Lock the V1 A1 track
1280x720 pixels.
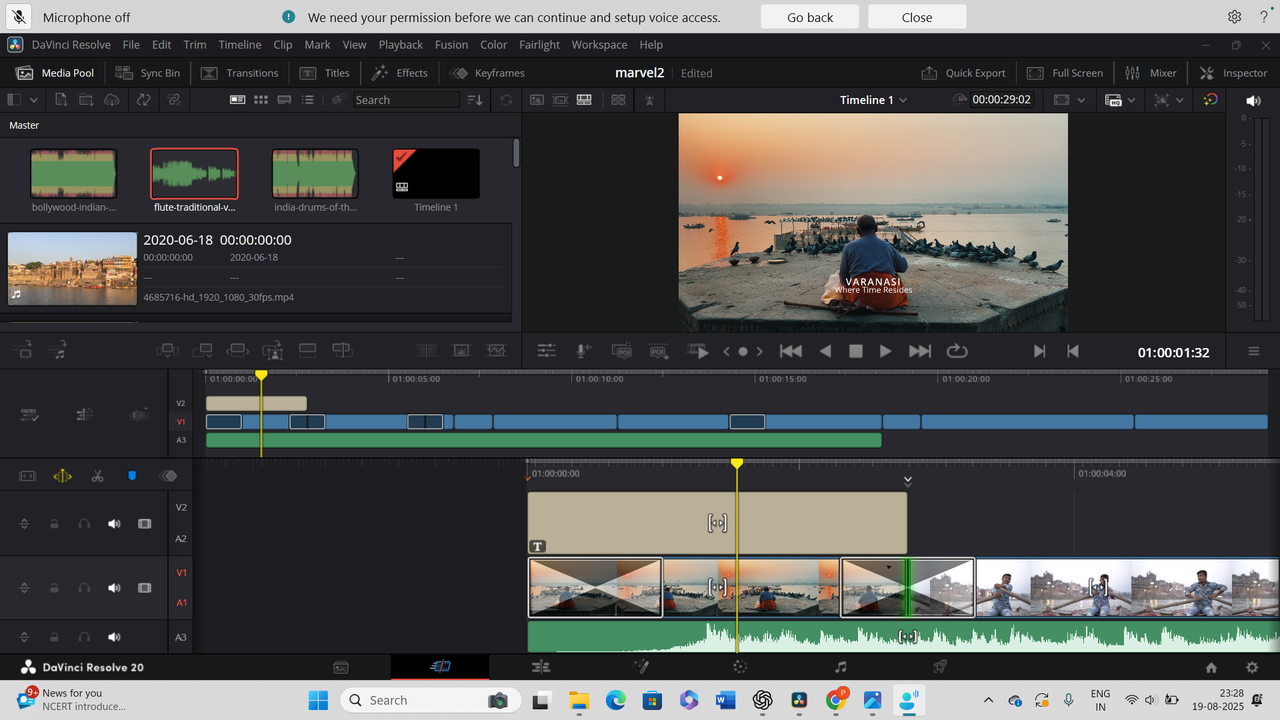pyautogui.click(x=54, y=588)
